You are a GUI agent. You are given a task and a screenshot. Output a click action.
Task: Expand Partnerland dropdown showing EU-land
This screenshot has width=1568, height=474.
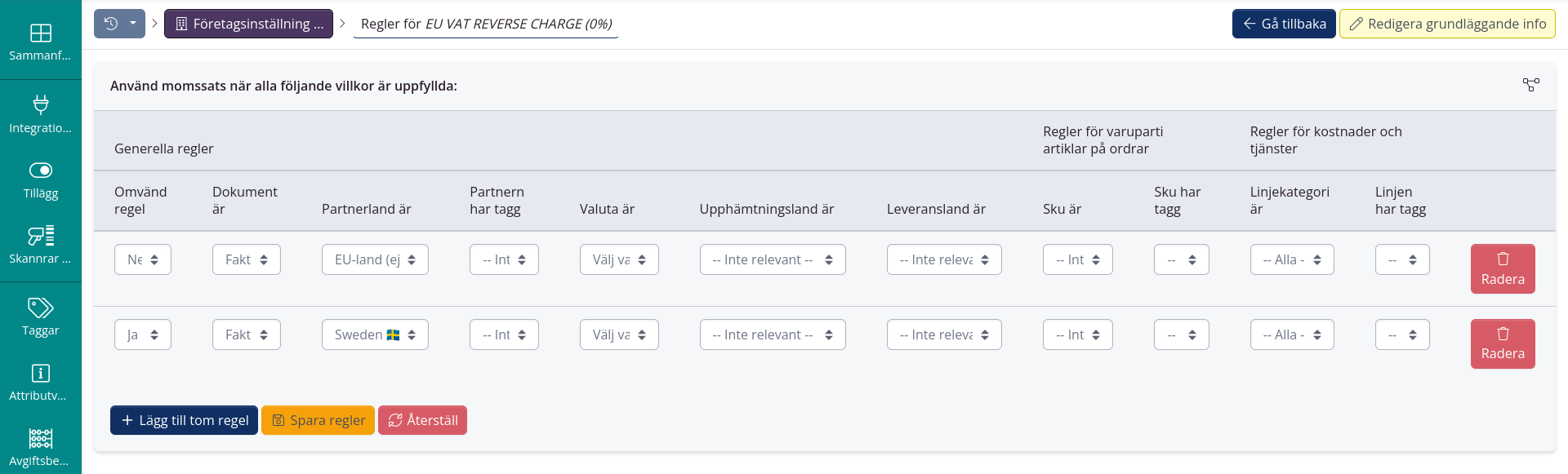click(x=375, y=259)
